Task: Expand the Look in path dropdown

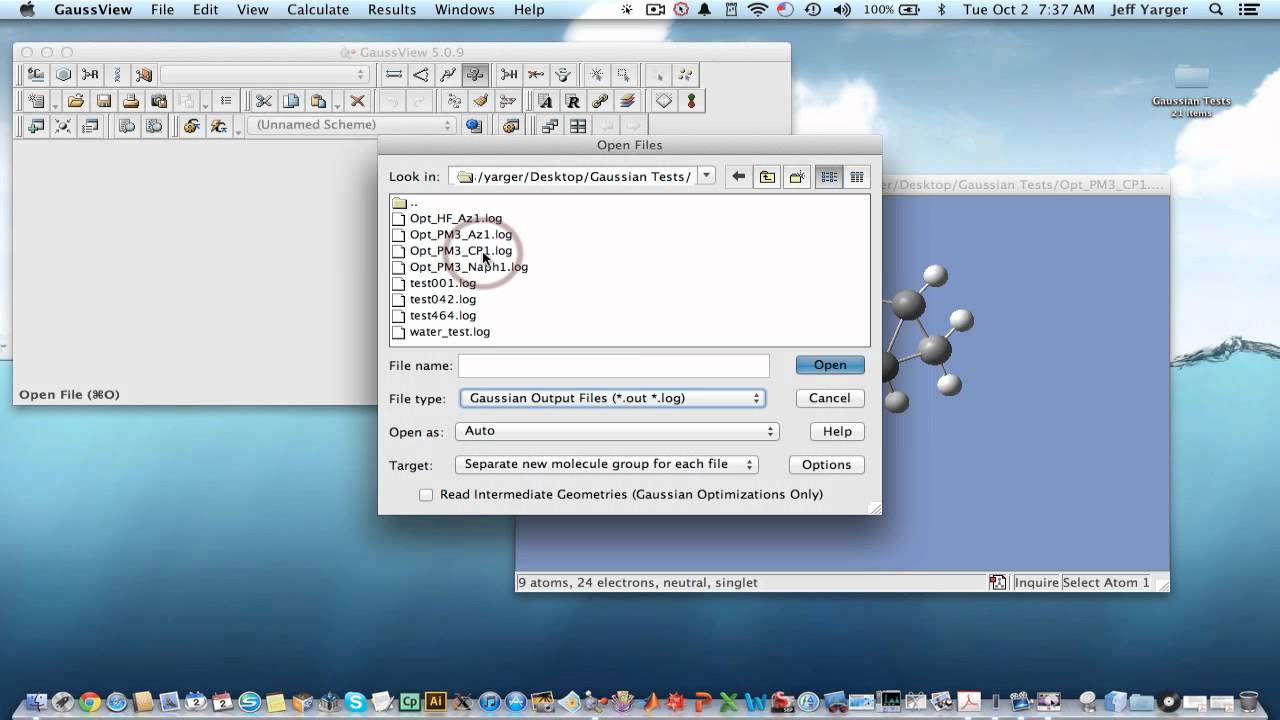Action: click(x=707, y=176)
